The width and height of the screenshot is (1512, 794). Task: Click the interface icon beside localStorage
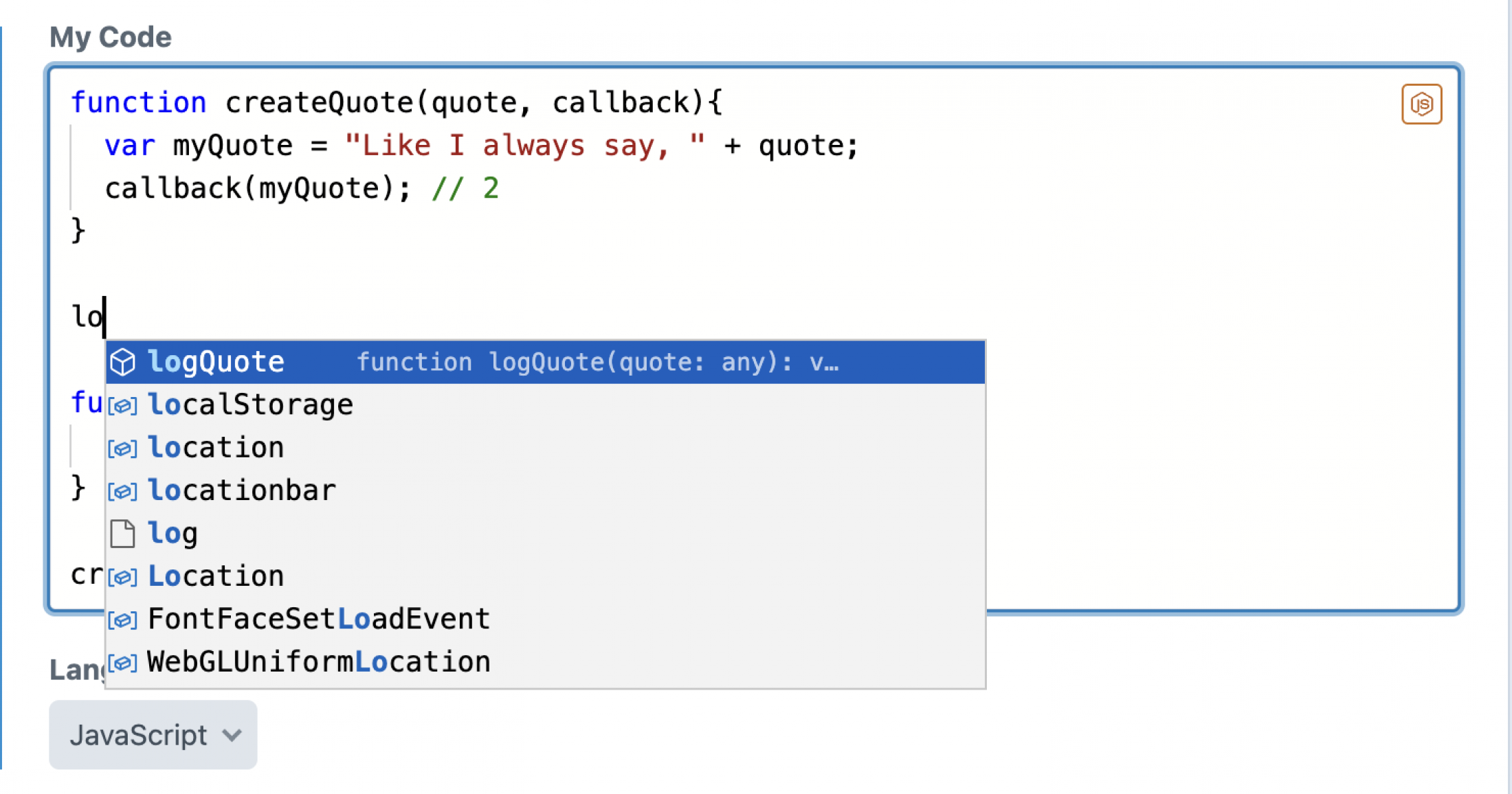[122, 405]
